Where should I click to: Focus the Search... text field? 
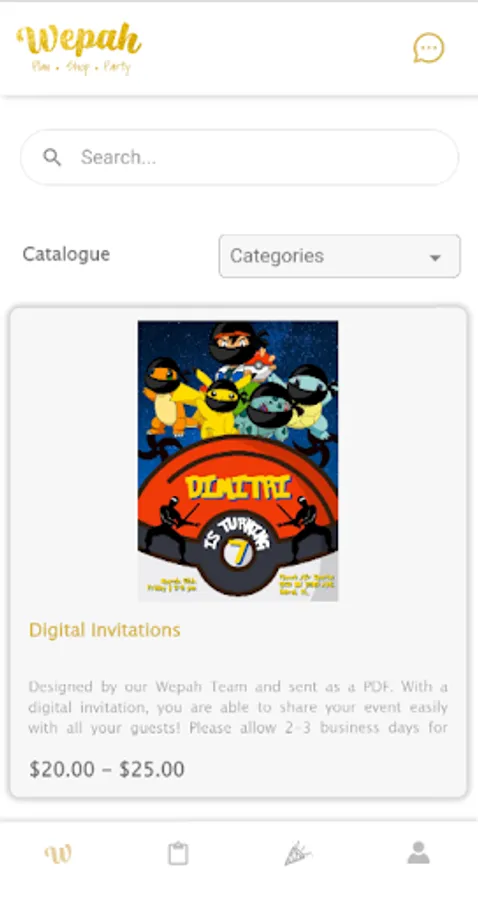click(239, 157)
